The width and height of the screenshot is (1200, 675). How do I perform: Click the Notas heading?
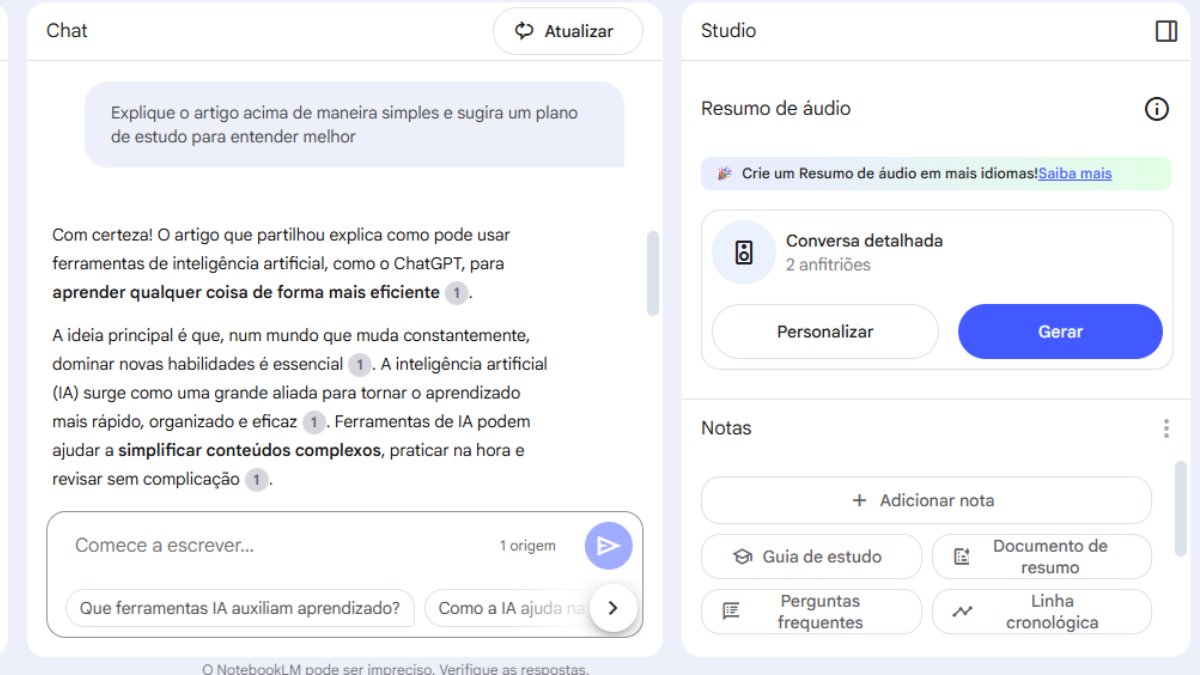tap(726, 428)
